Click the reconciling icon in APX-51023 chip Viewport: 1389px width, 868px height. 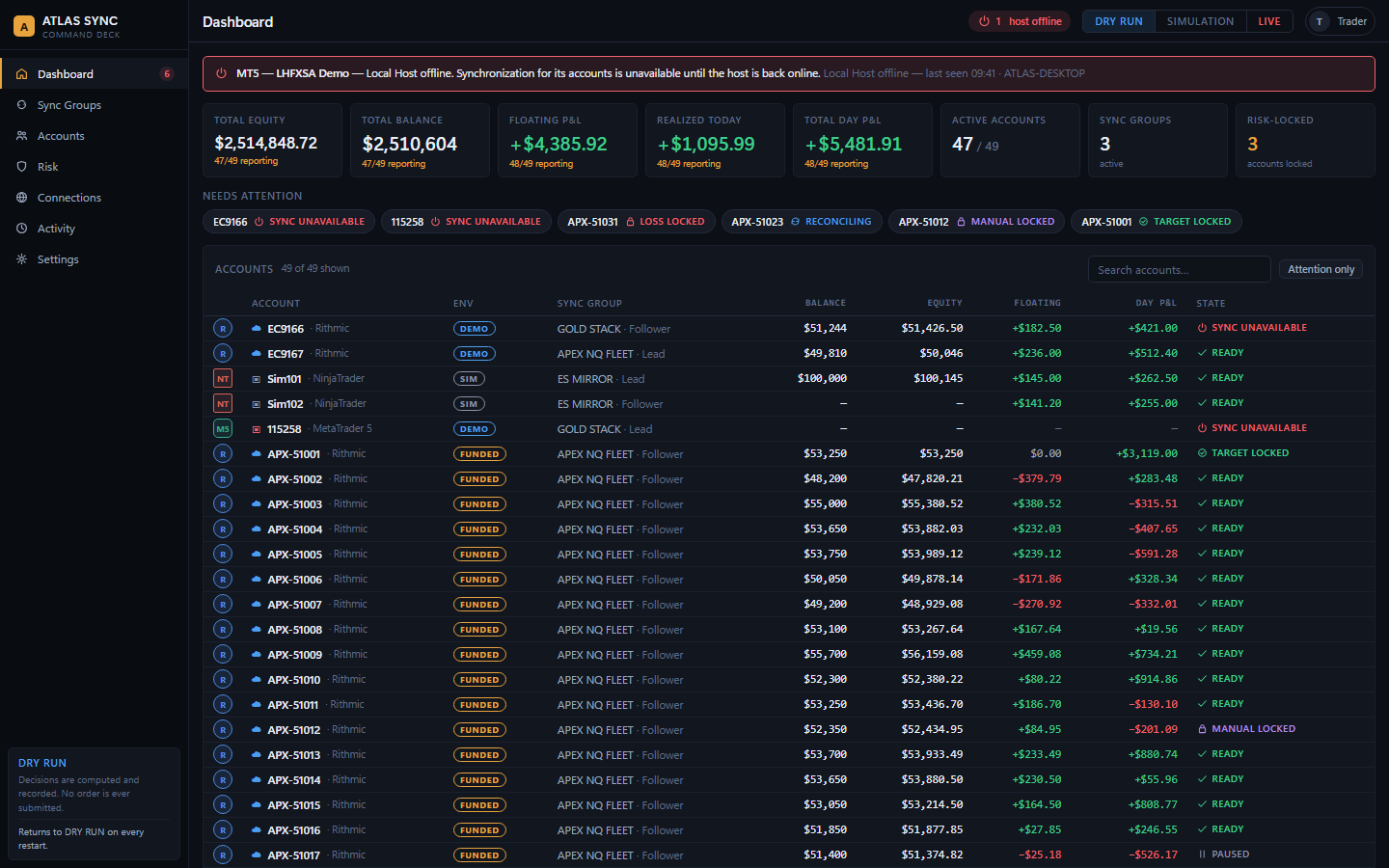[796, 222]
